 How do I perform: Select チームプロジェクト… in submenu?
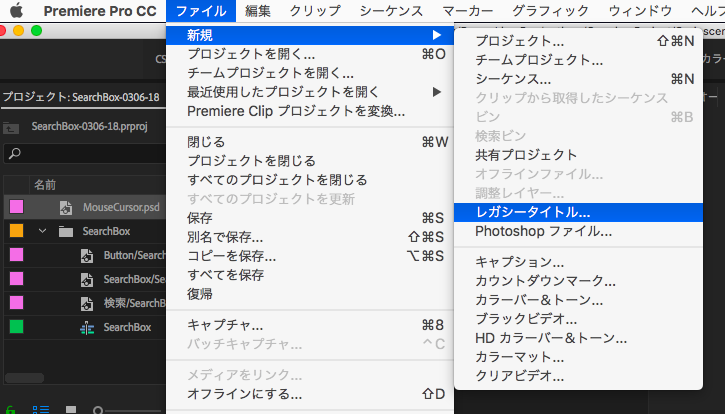click(x=578, y=60)
